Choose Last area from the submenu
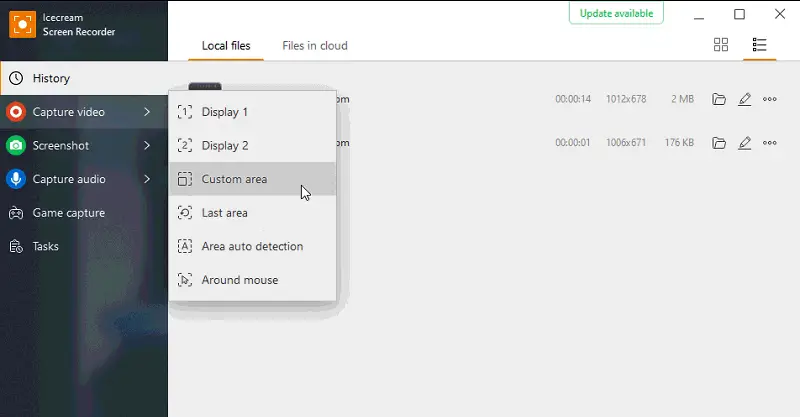The height and width of the screenshot is (417, 800). click(252, 213)
